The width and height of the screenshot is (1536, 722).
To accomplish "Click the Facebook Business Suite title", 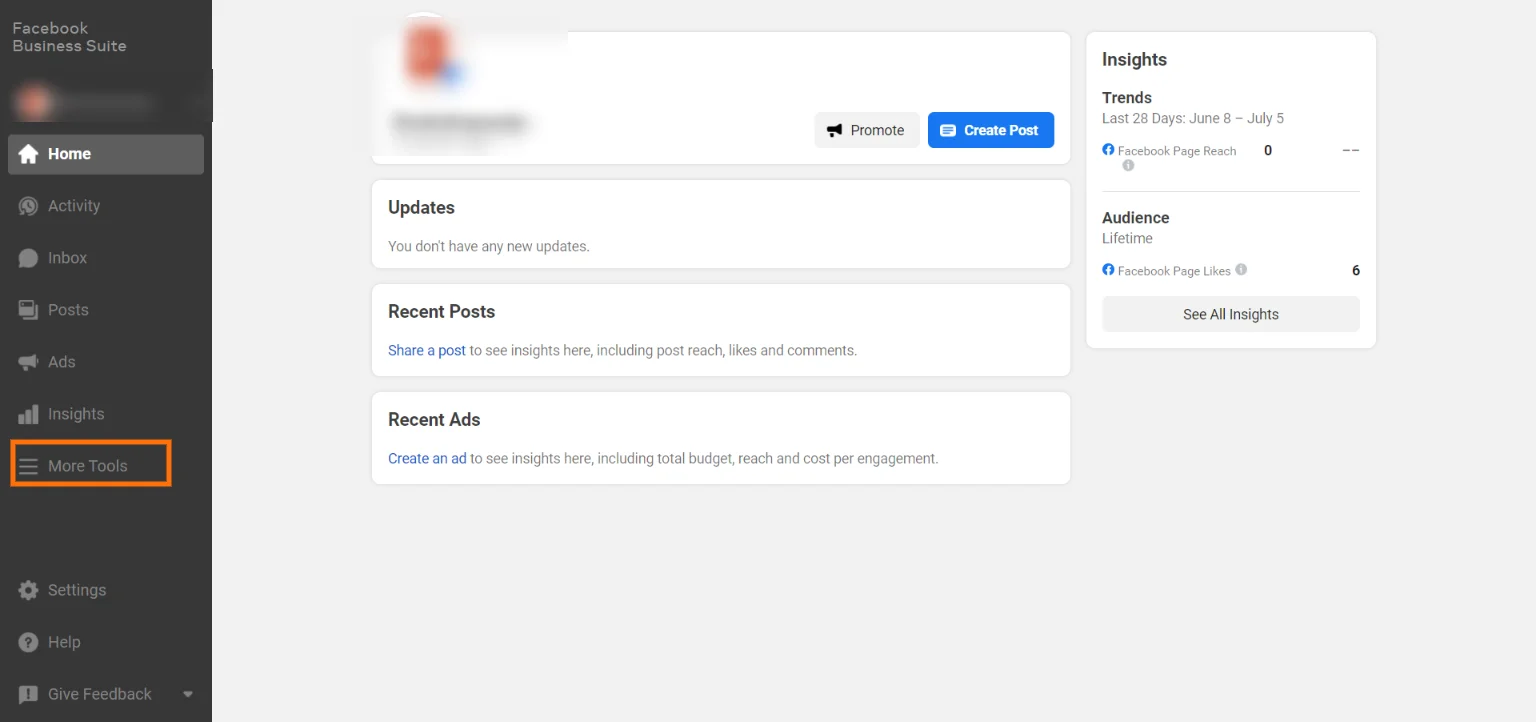I will (69, 37).
